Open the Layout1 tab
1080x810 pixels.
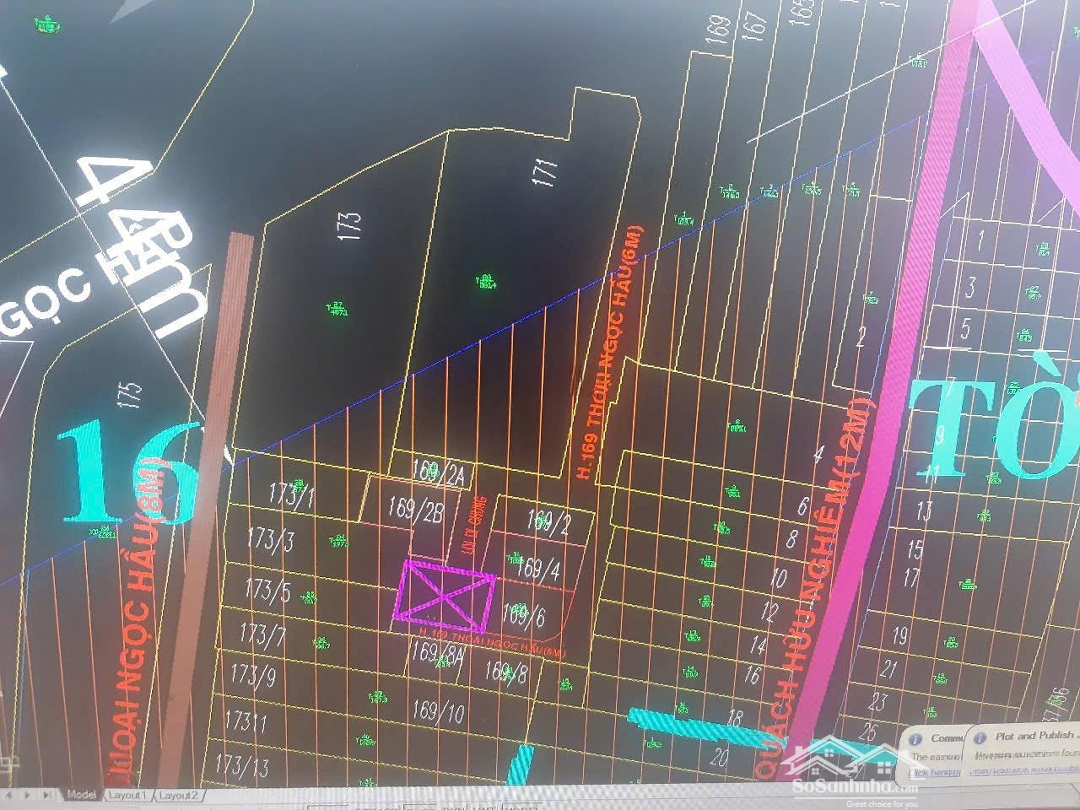(128, 795)
